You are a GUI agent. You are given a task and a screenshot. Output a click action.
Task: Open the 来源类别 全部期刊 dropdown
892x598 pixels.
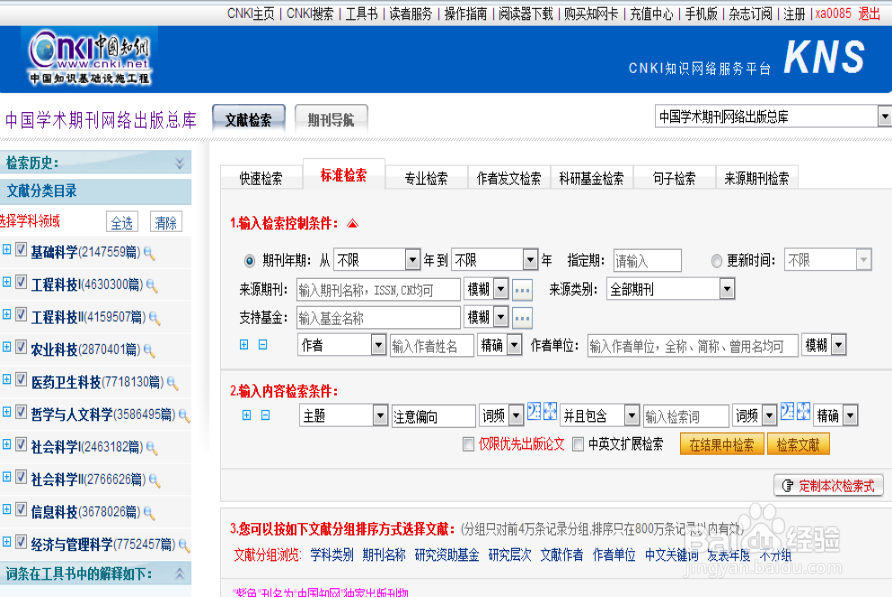tap(670, 289)
